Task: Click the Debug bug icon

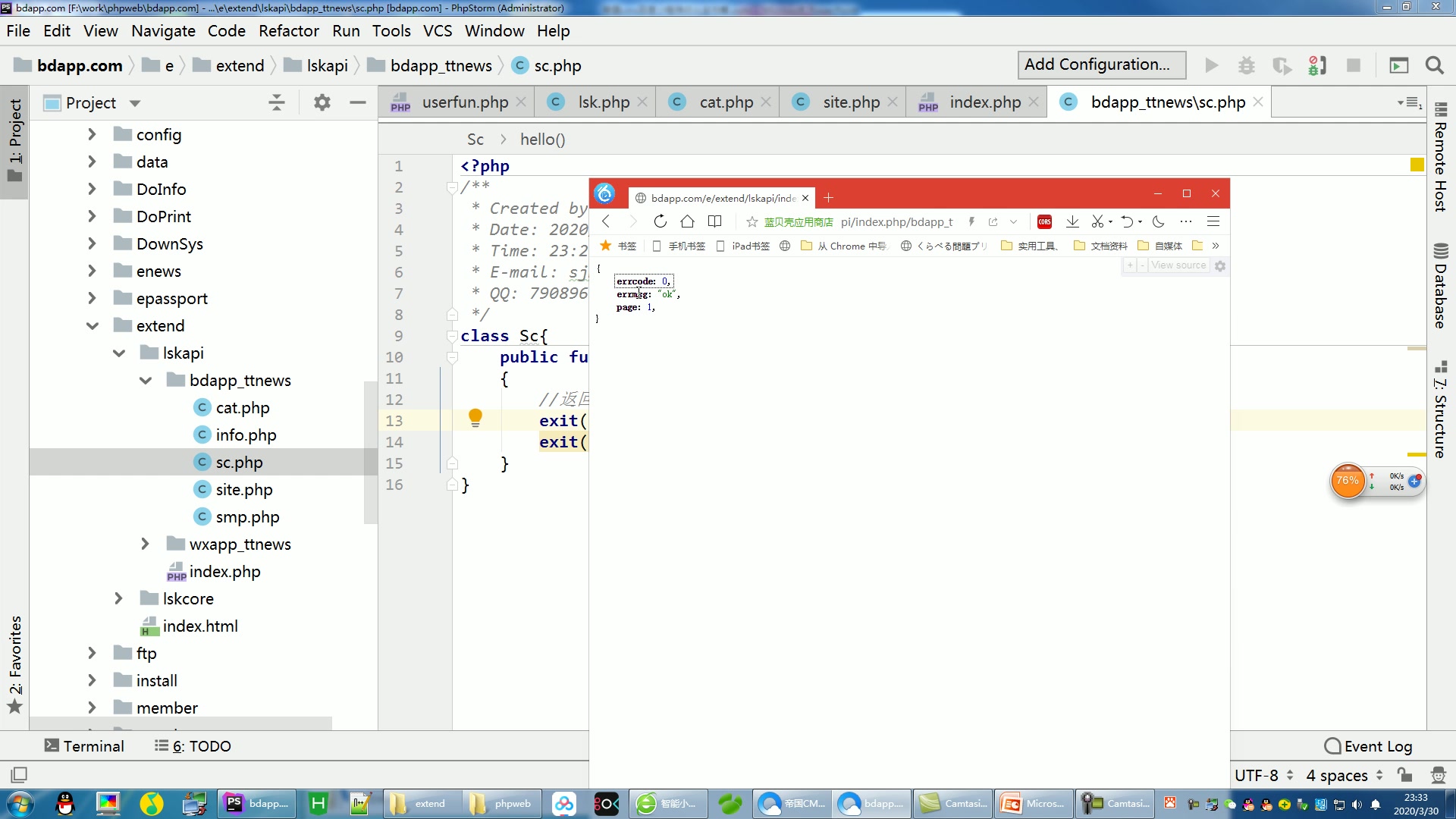Action: pyautogui.click(x=1246, y=65)
